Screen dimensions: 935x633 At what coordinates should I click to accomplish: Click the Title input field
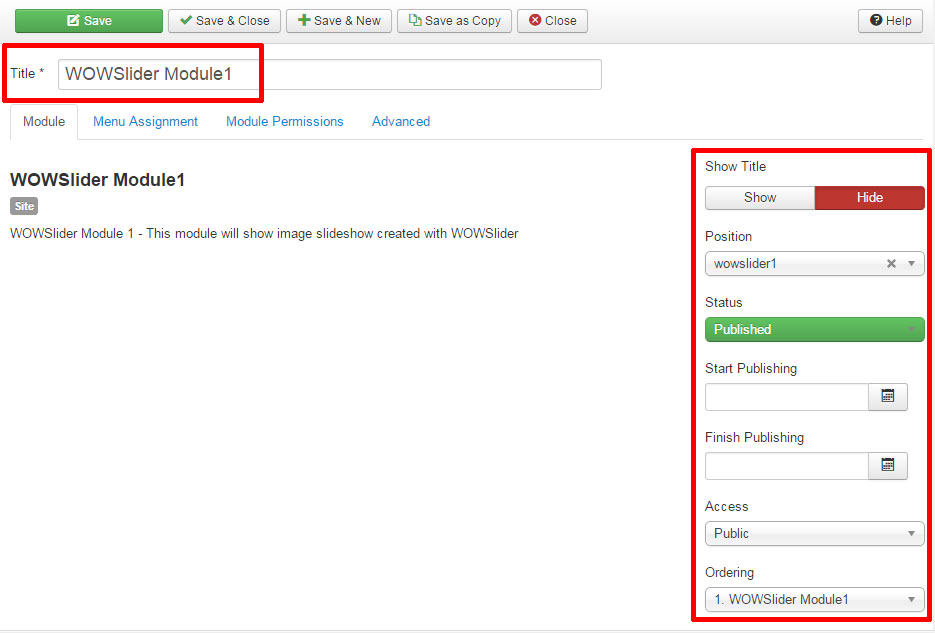tap(330, 75)
